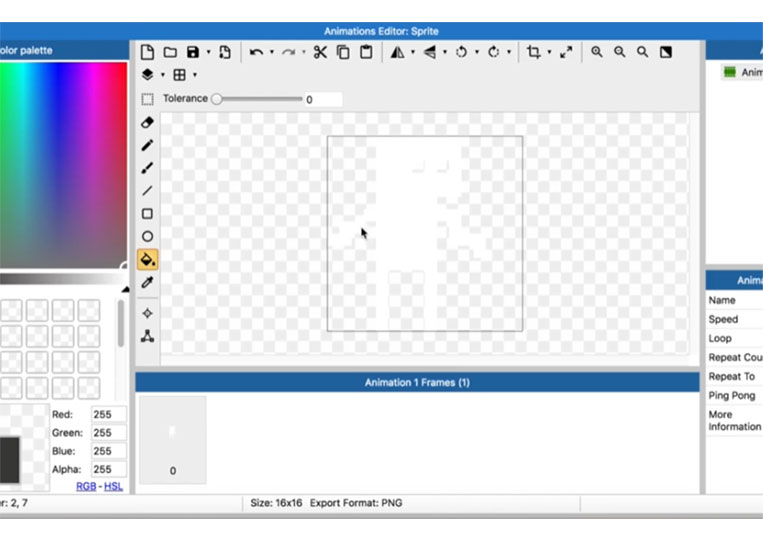The image size is (763, 541).
Task: Click the Reload file icon
Action: [225, 52]
